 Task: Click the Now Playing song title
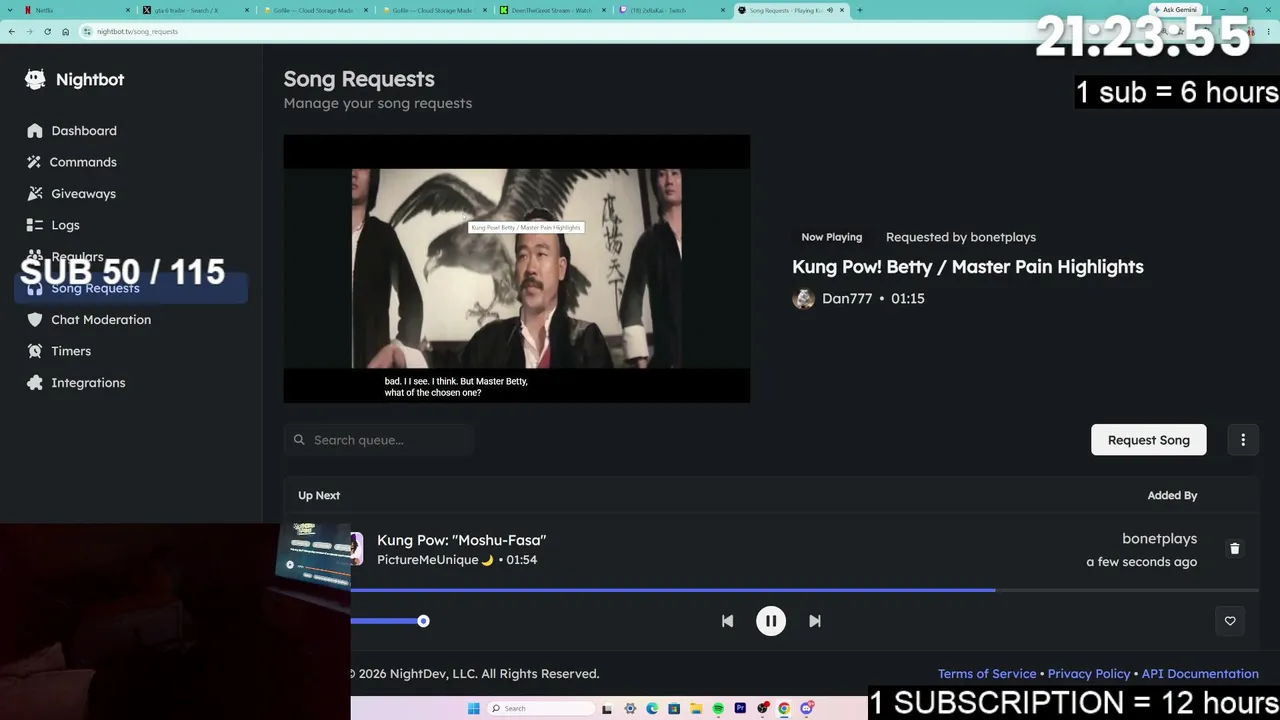click(x=968, y=267)
